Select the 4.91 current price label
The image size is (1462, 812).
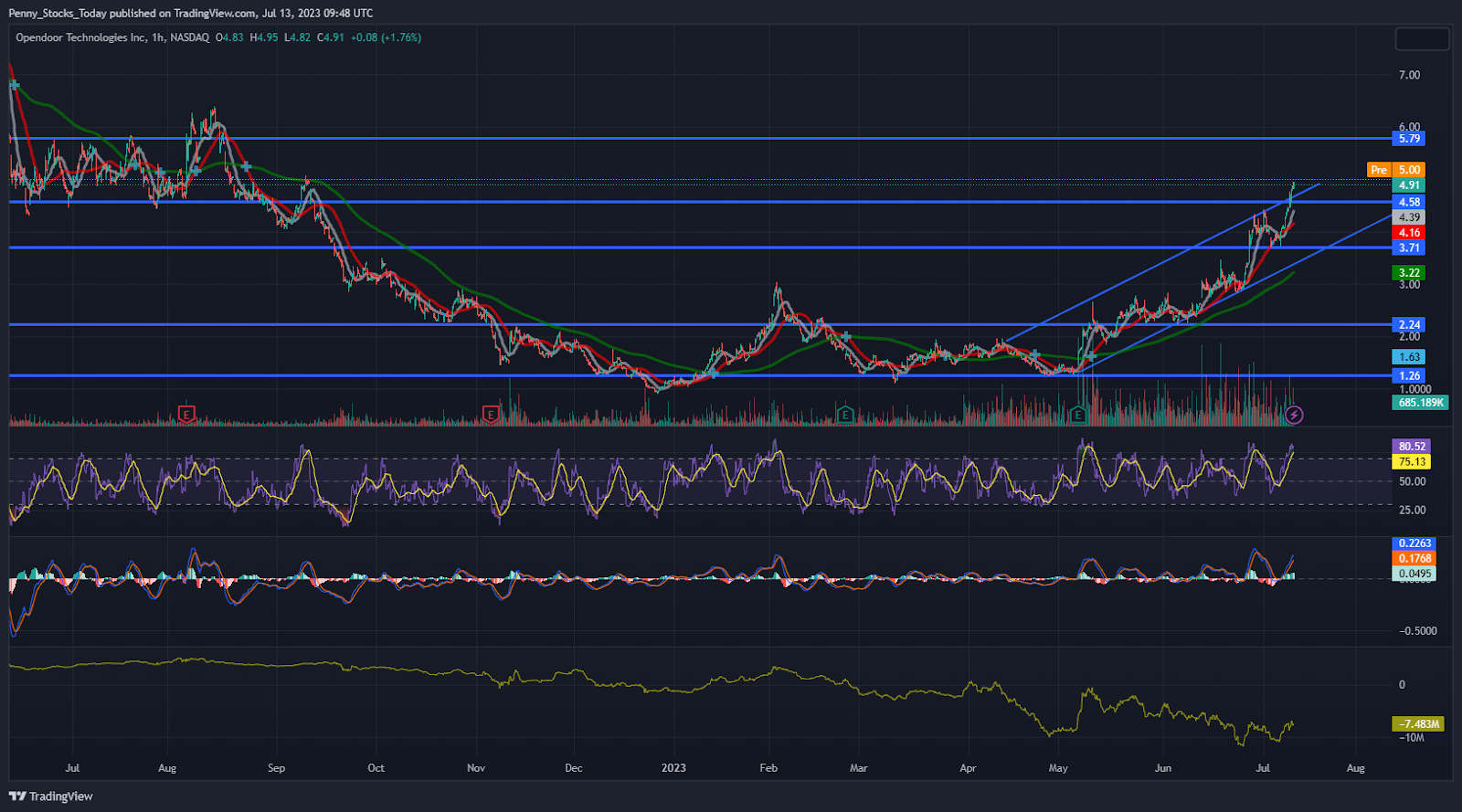coord(1409,185)
